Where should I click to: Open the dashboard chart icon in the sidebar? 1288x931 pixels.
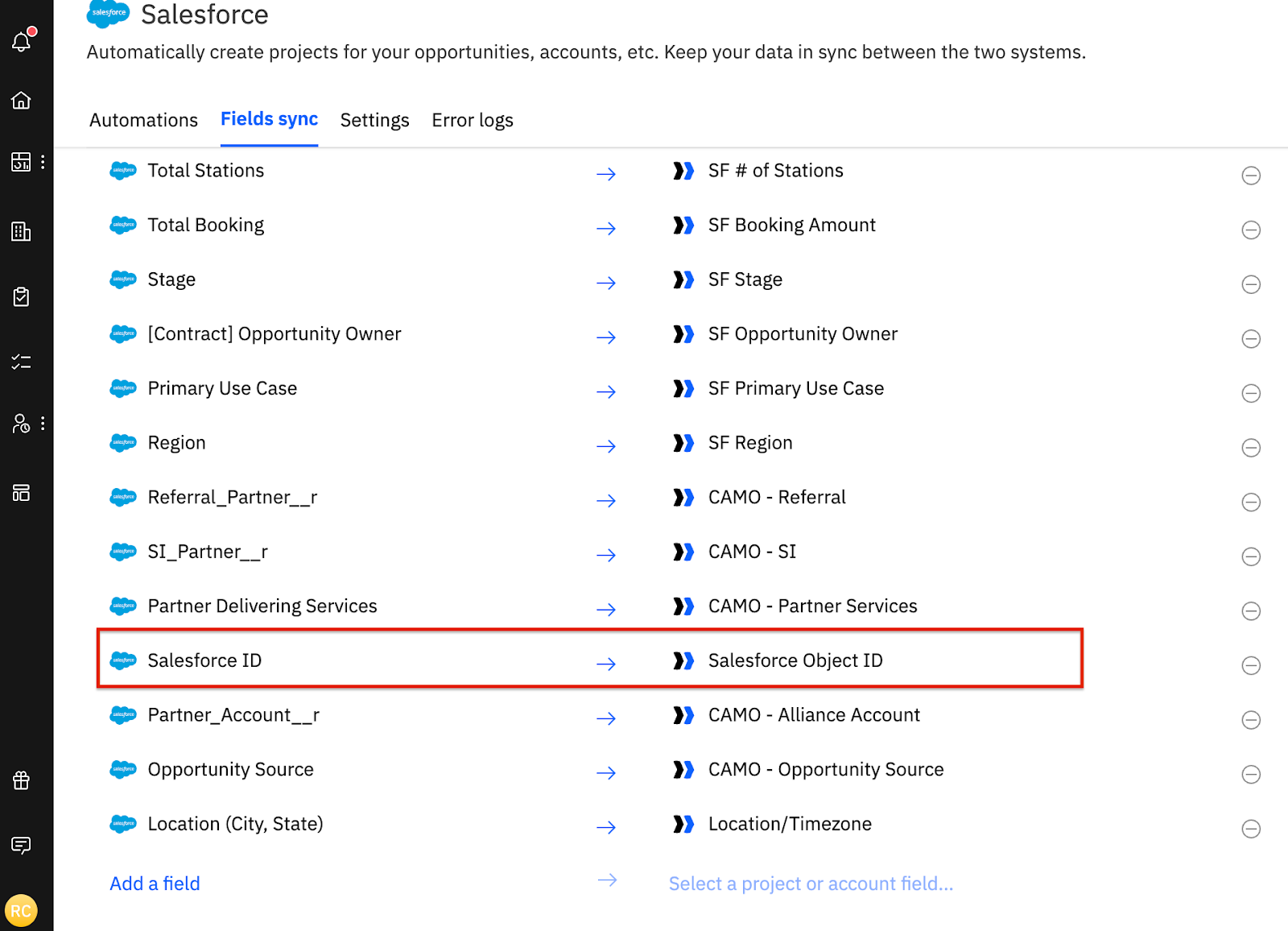click(21, 162)
